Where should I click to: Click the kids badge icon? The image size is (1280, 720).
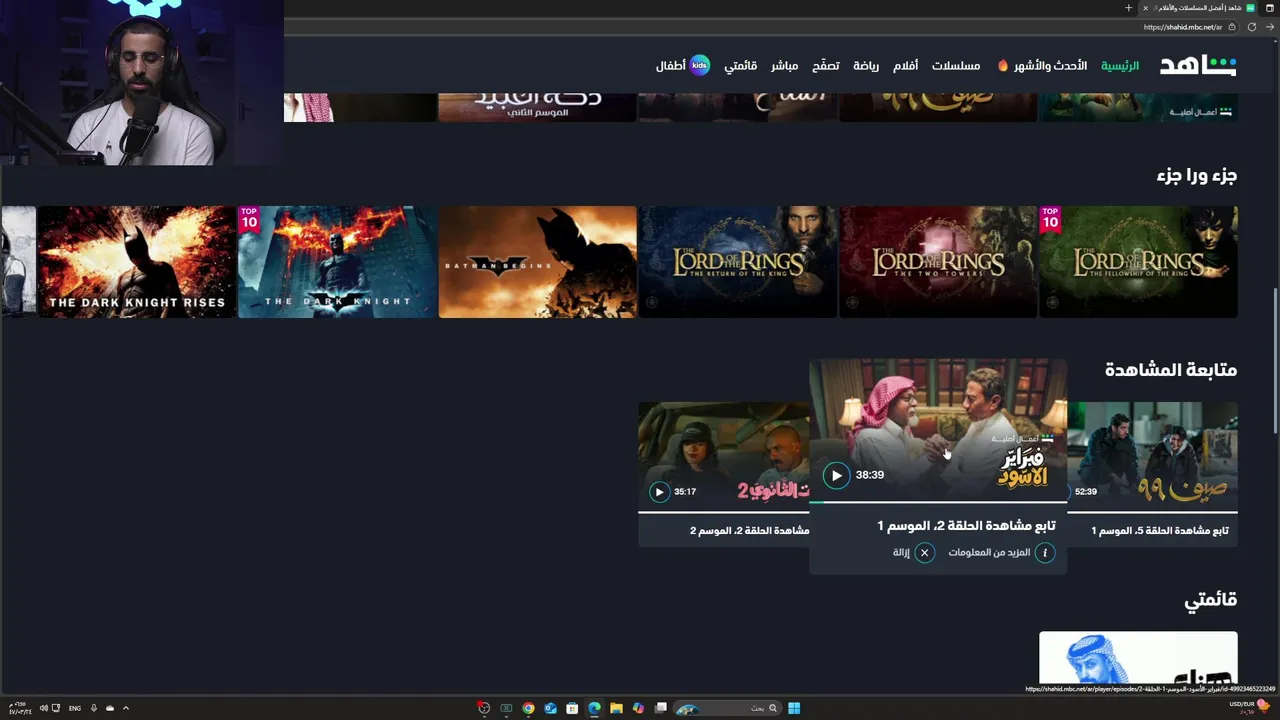coord(700,66)
